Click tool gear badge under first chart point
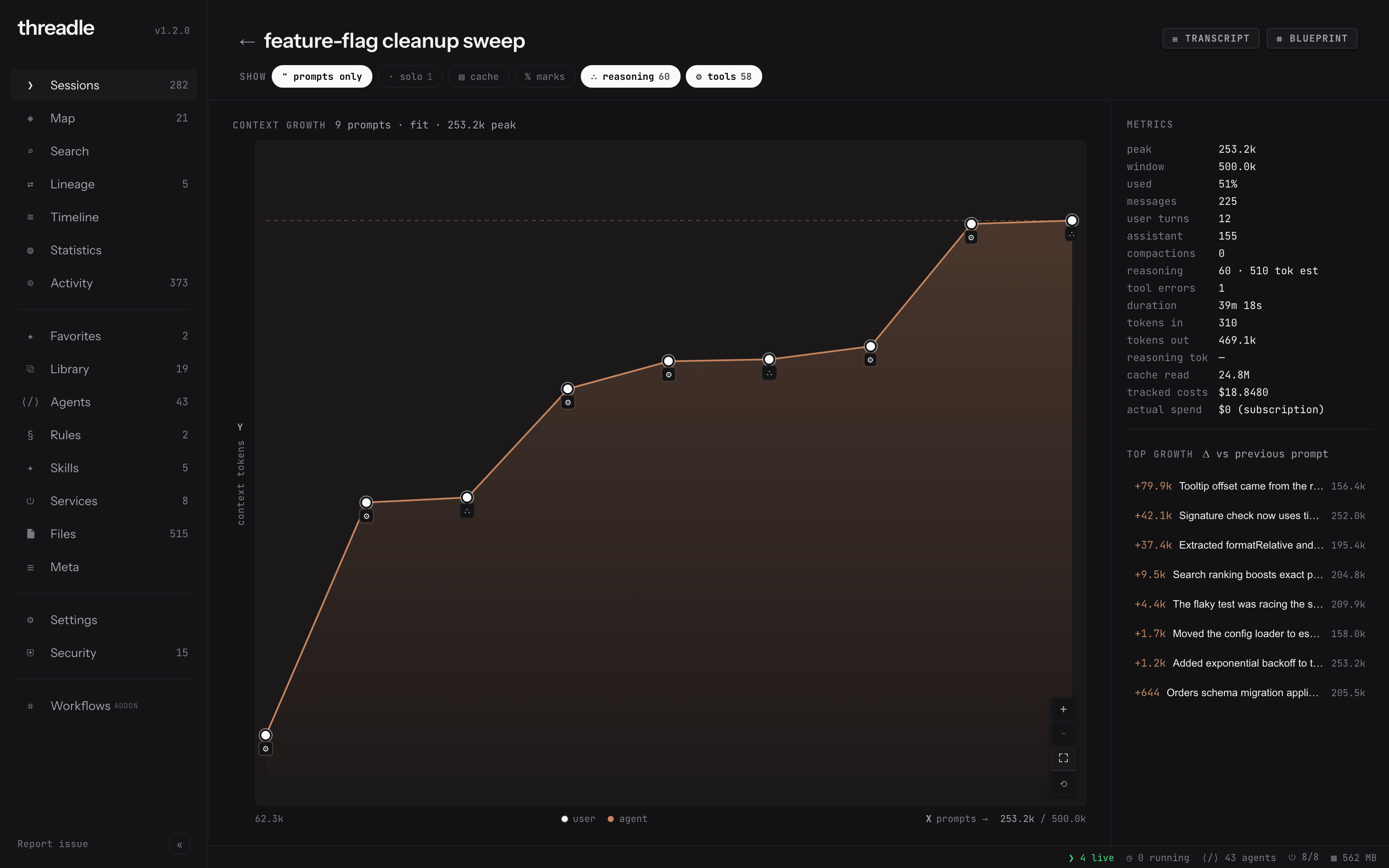 (x=265, y=749)
